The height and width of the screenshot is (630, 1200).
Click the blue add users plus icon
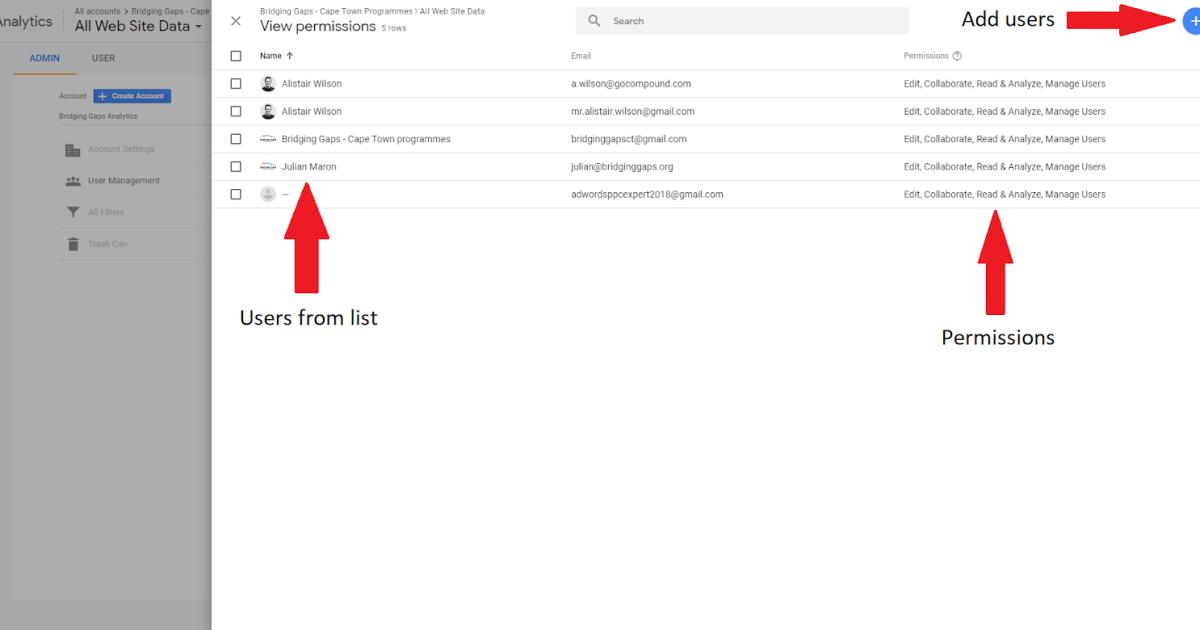(x=1192, y=19)
